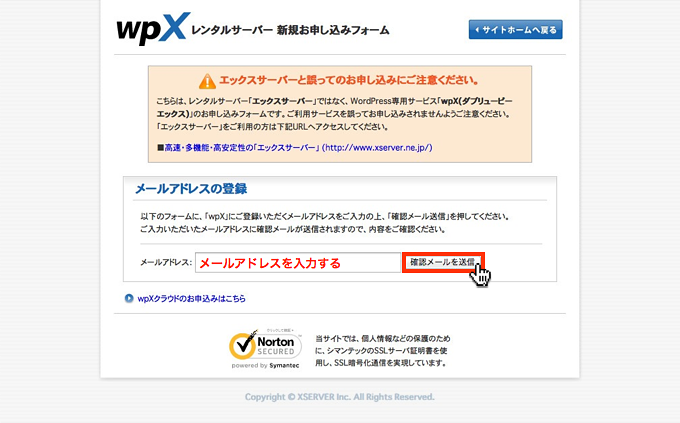This screenshot has height=423, width=680.
Task: Click the wpX logo
Action: [x=153, y=29]
